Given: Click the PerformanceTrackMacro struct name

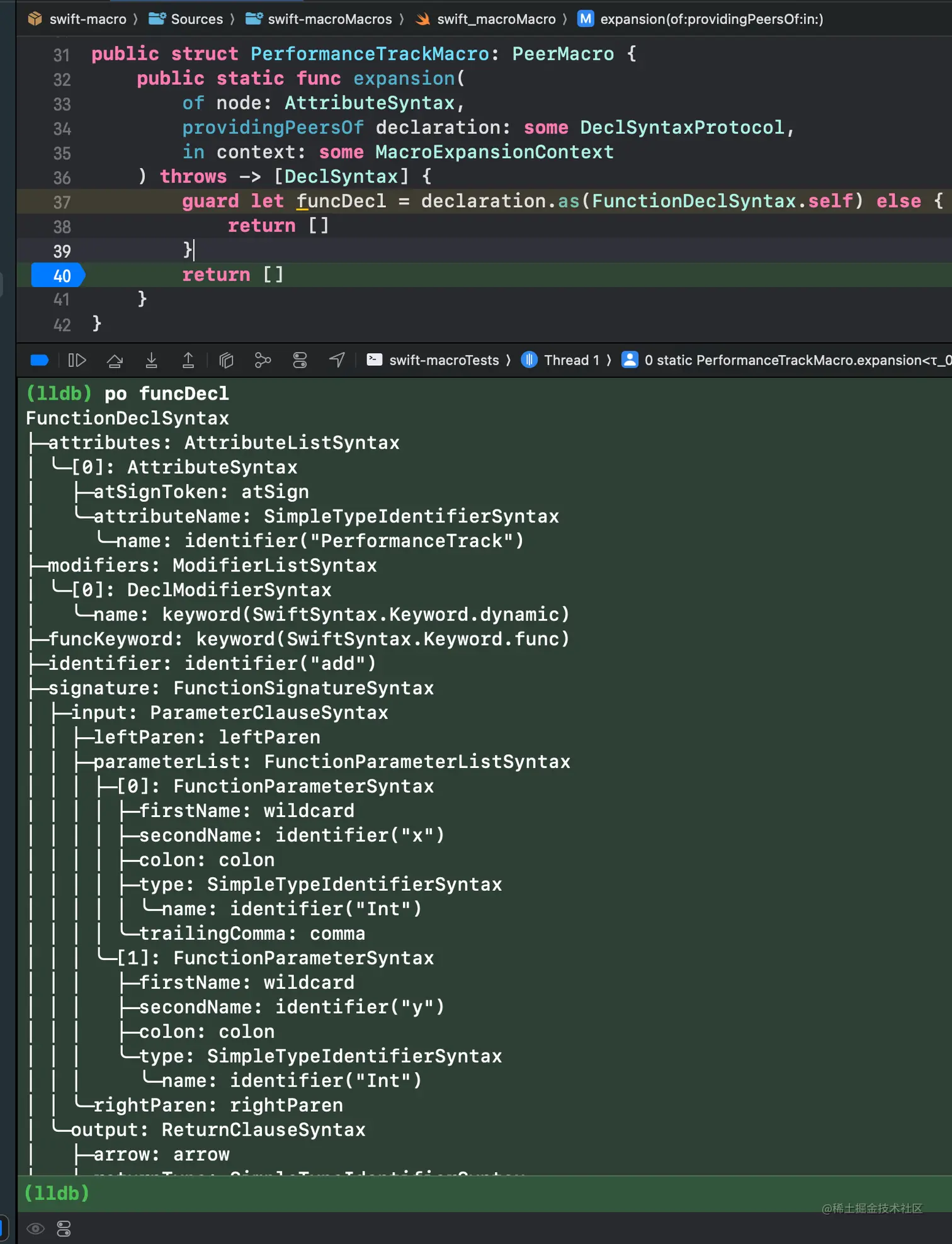Looking at the screenshot, I should click(x=370, y=54).
